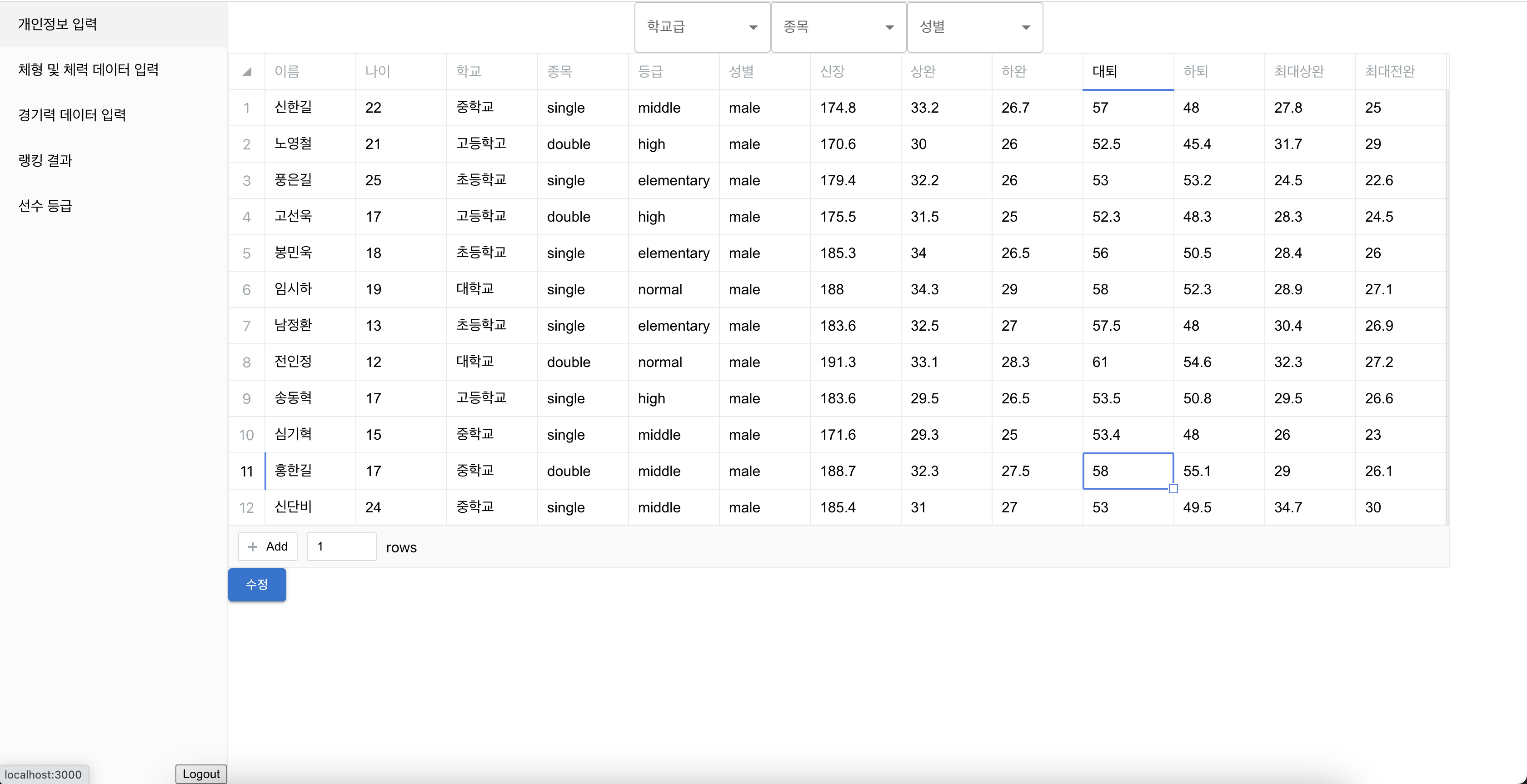Select row header number 11
The width and height of the screenshot is (1527, 784).
tap(247, 471)
